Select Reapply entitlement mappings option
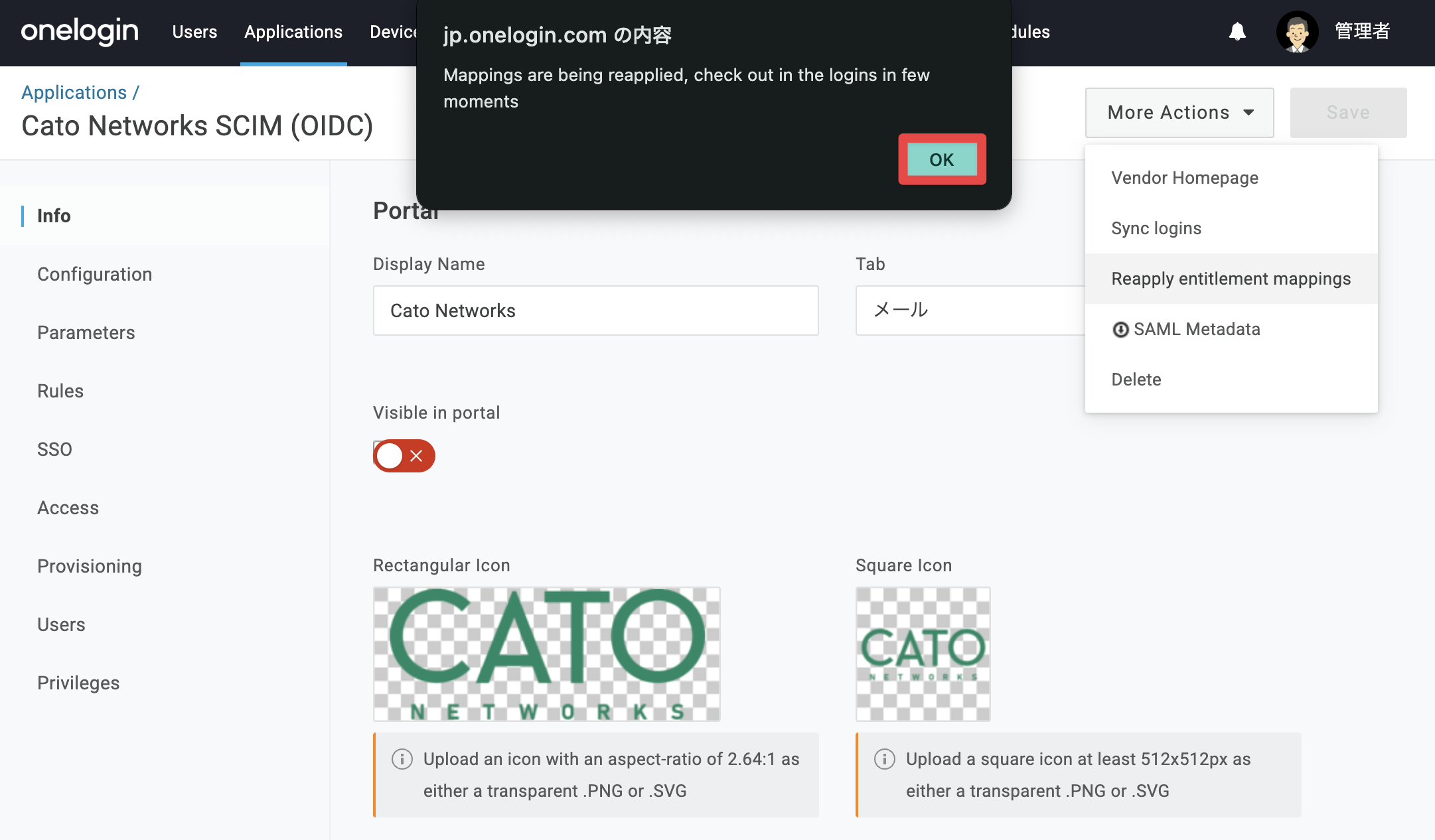This screenshot has width=1435, height=840. coord(1231,279)
